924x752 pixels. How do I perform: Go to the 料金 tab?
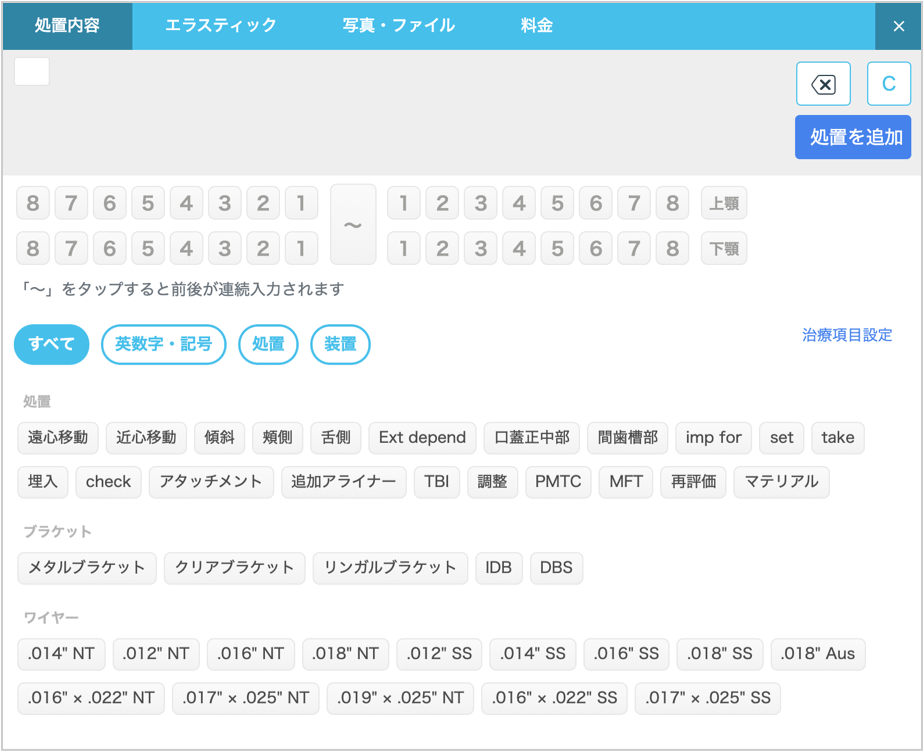[x=537, y=26]
